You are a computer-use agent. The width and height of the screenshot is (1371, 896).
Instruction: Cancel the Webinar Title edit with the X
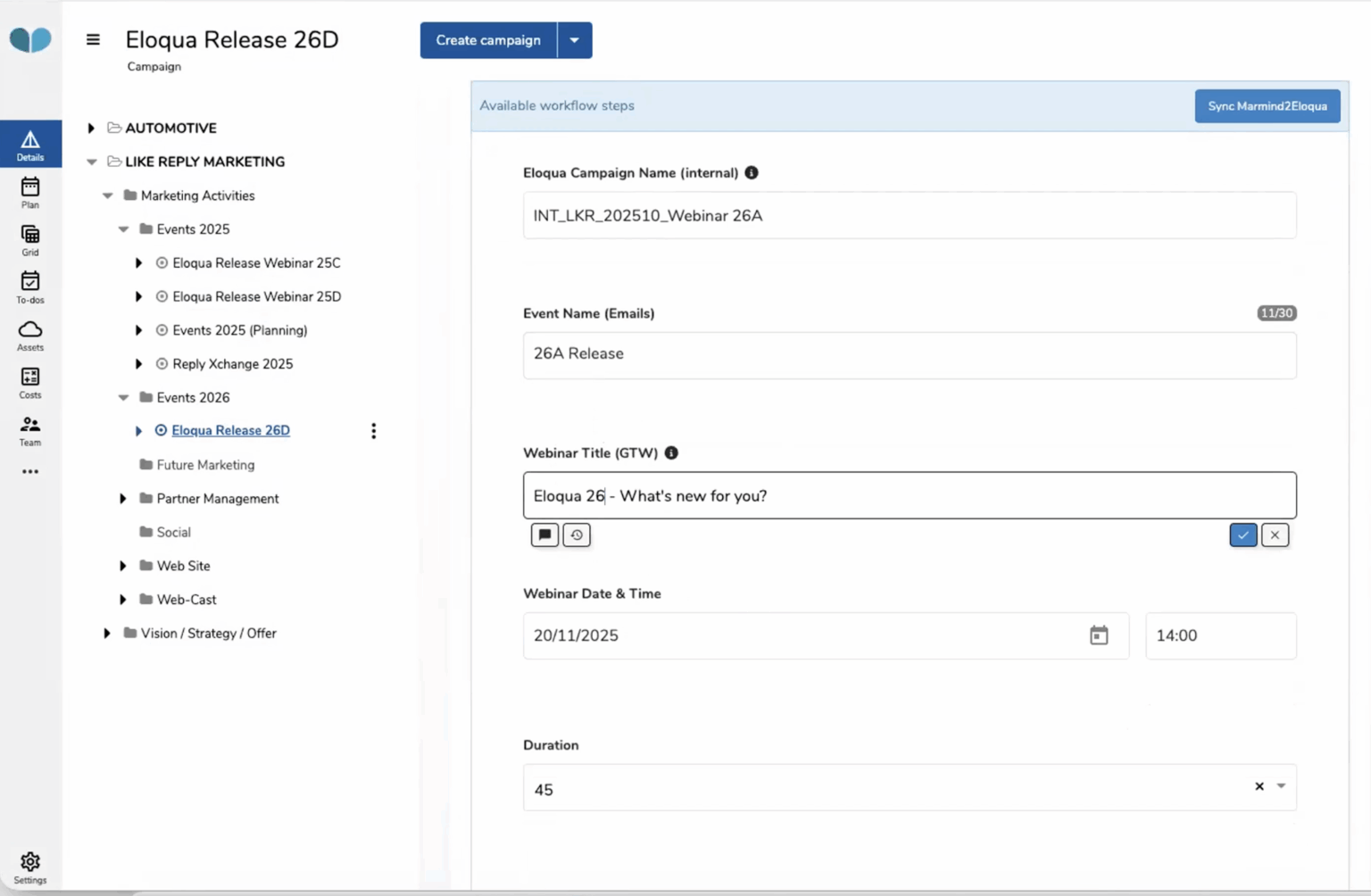pyautogui.click(x=1275, y=535)
